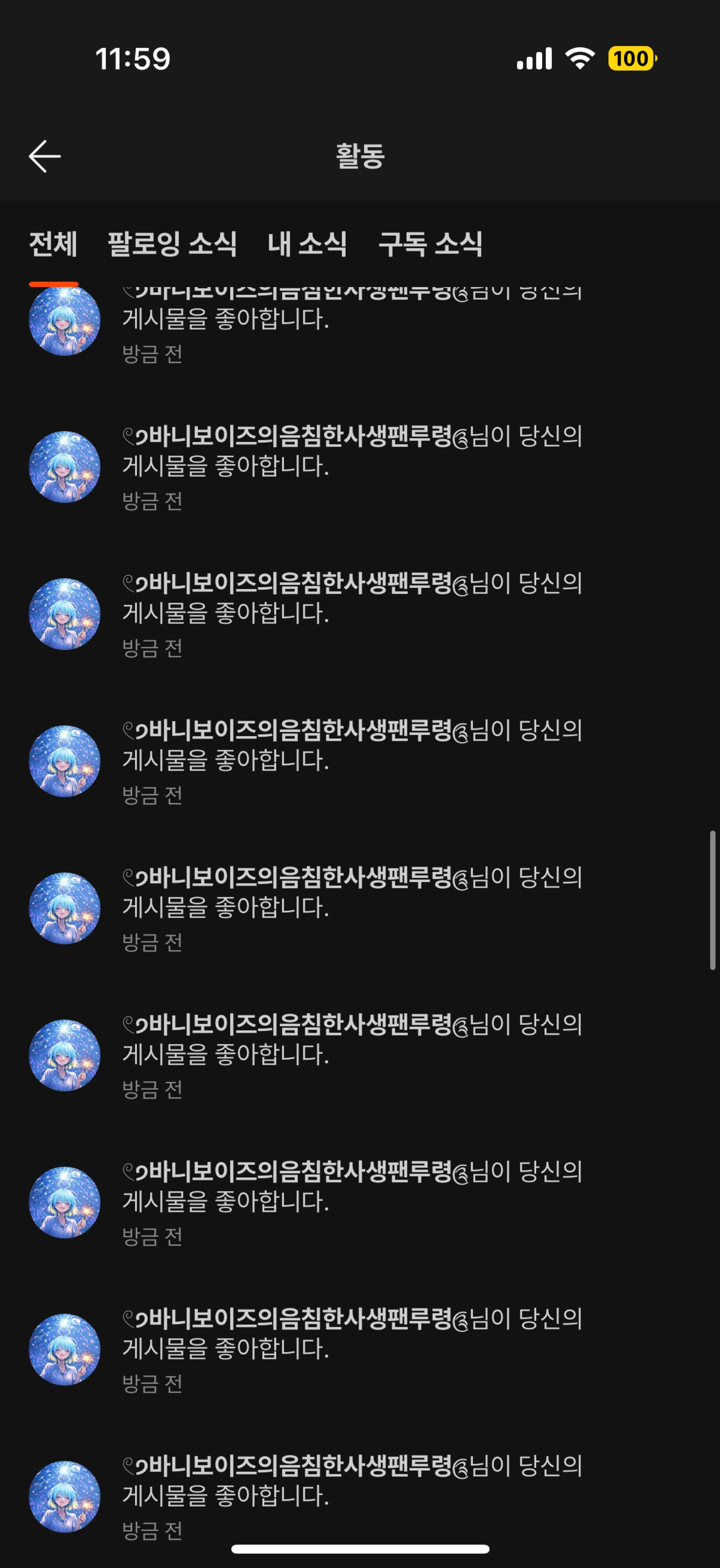Open username link in second like notification
This screenshot has height=1568, width=720.
pos(296,436)
